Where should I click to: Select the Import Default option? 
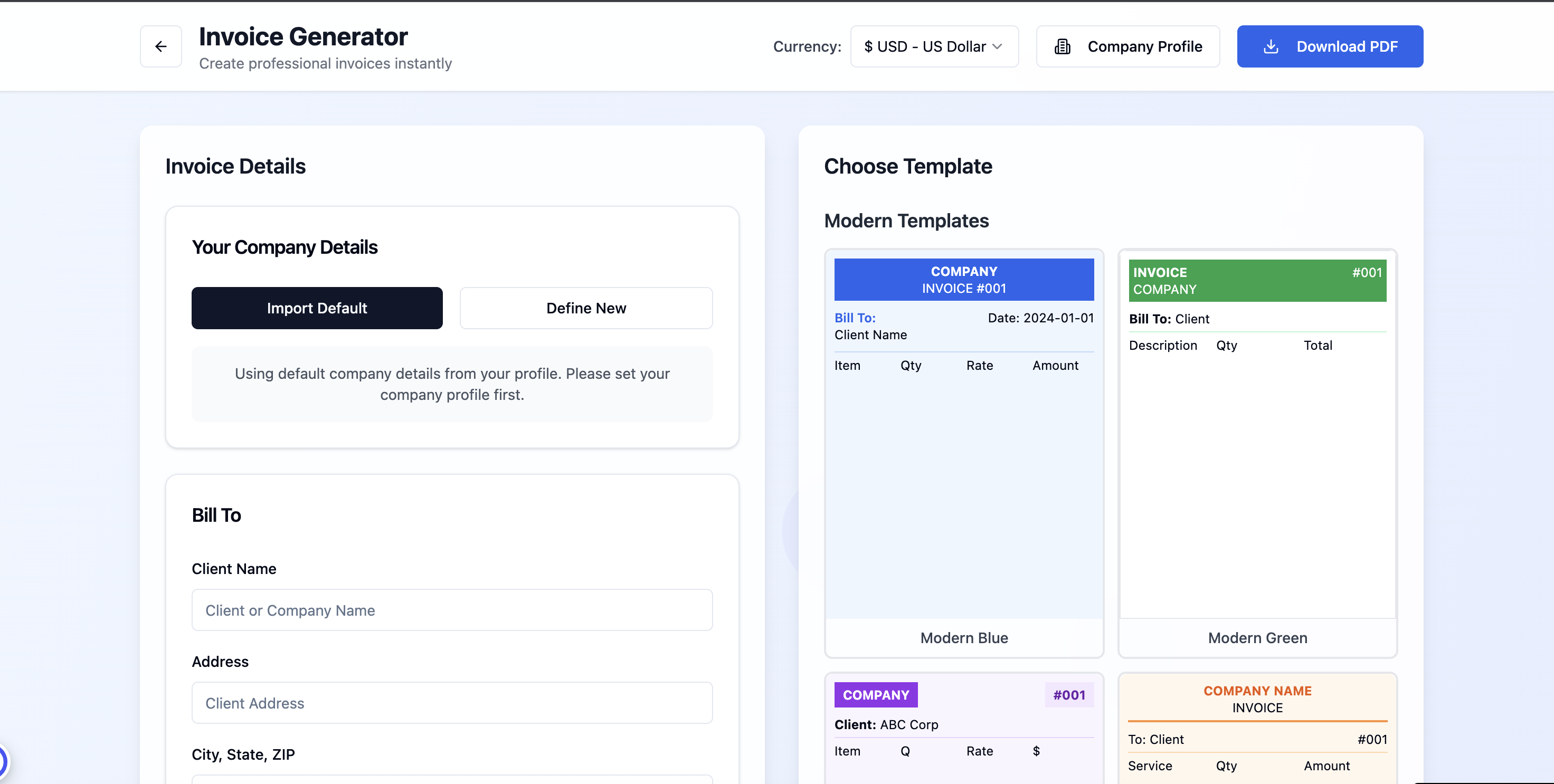pos(317,308)
